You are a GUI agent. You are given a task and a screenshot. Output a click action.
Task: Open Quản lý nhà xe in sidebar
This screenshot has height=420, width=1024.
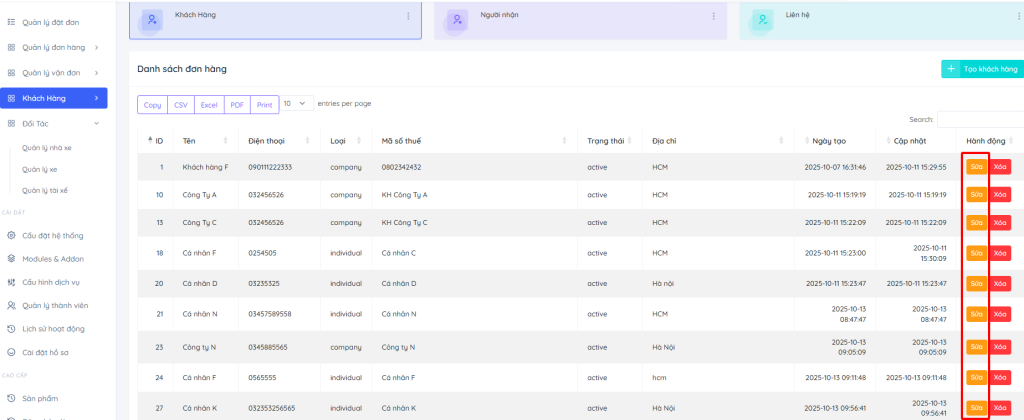tap(46, 147)
